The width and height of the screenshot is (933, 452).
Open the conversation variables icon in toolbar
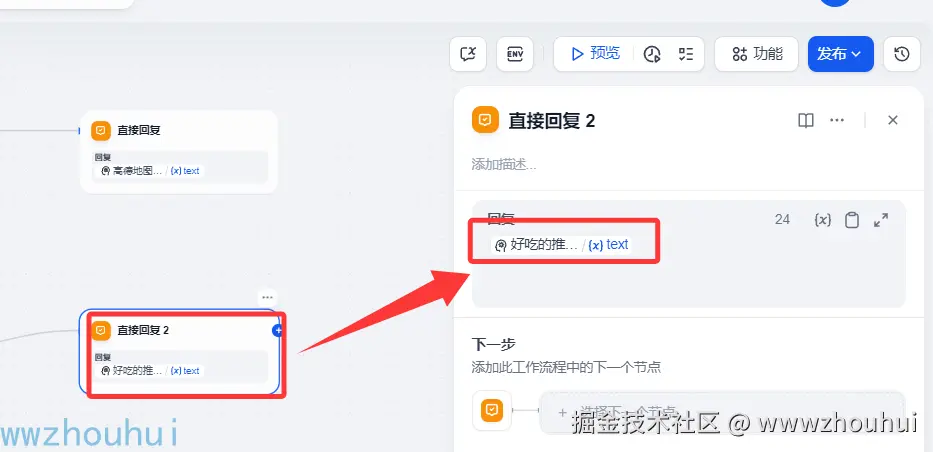pos(468,54)
